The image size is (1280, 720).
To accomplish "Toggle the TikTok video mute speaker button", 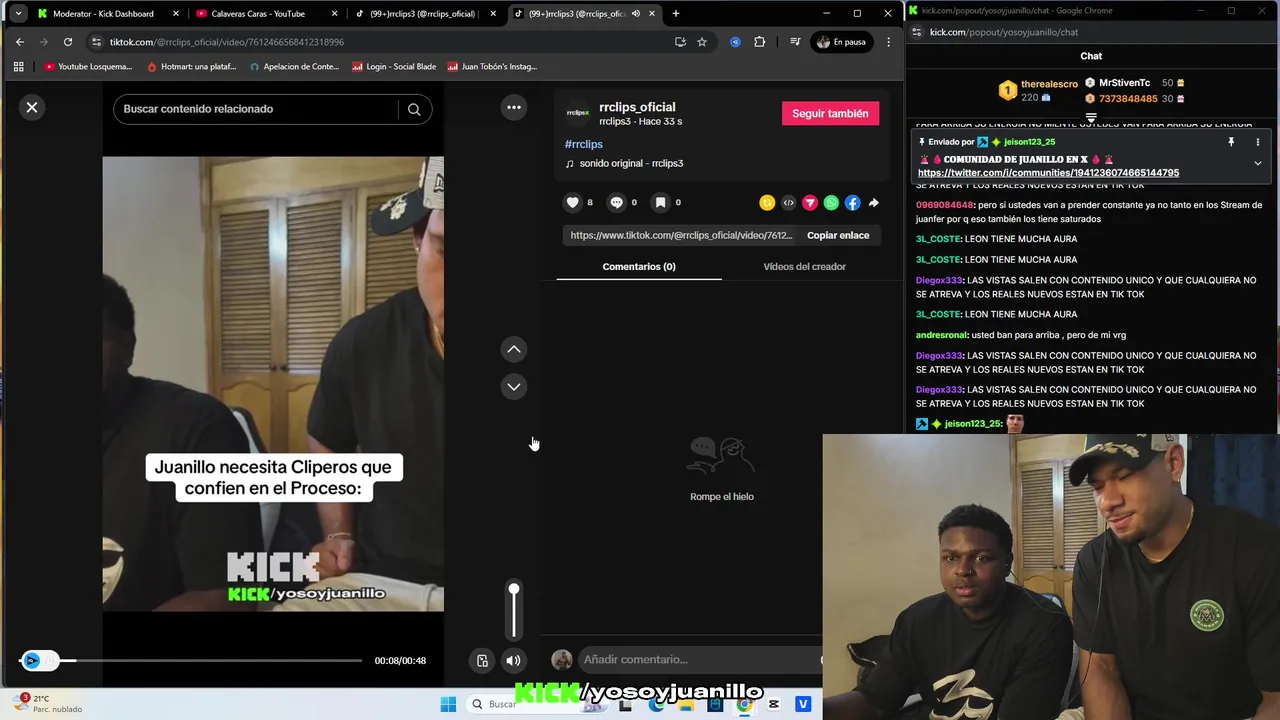I will pyautogui.click(x=513, y=660).
